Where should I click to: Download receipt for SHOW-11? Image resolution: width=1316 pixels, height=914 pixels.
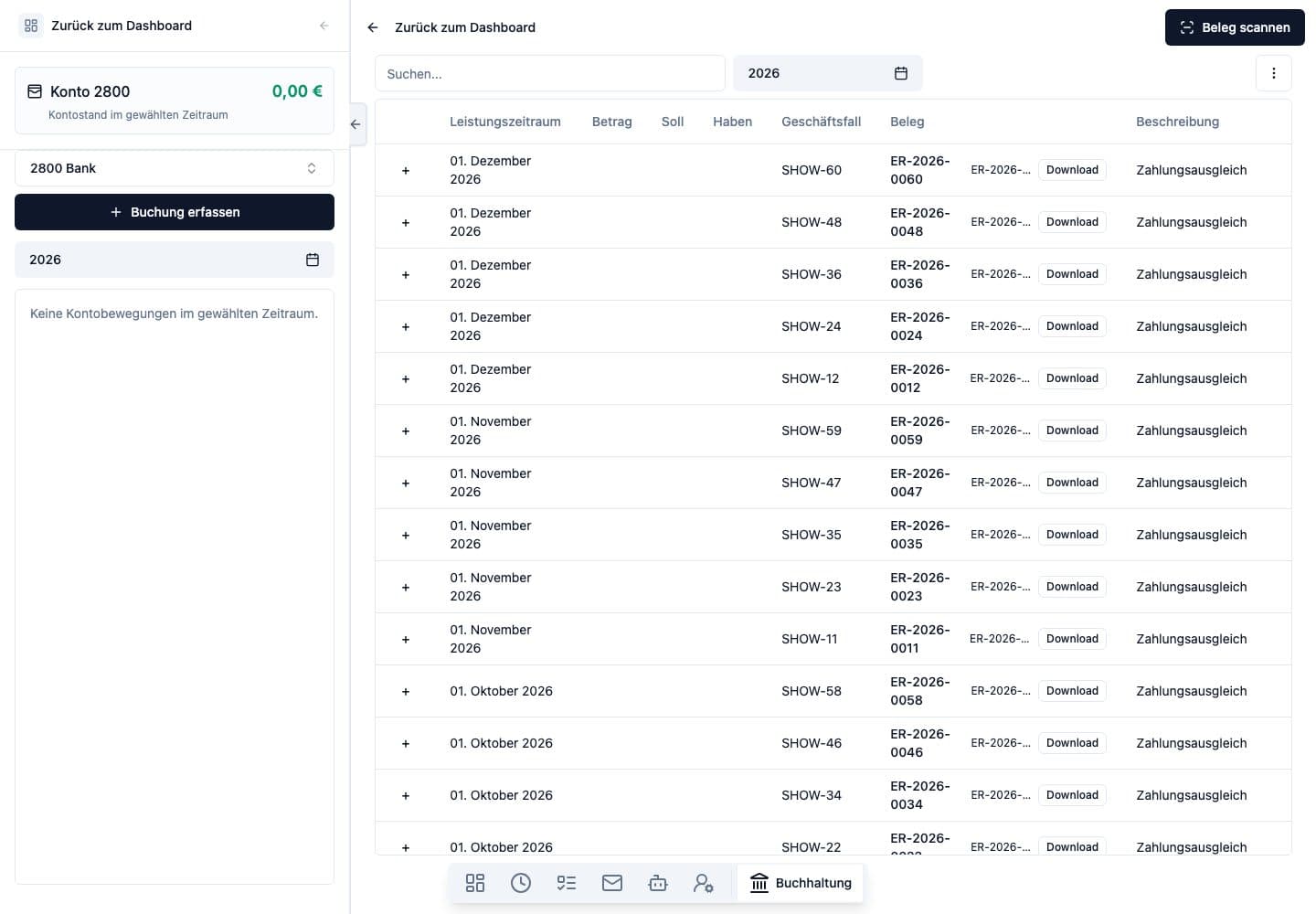pos(1072,639)
